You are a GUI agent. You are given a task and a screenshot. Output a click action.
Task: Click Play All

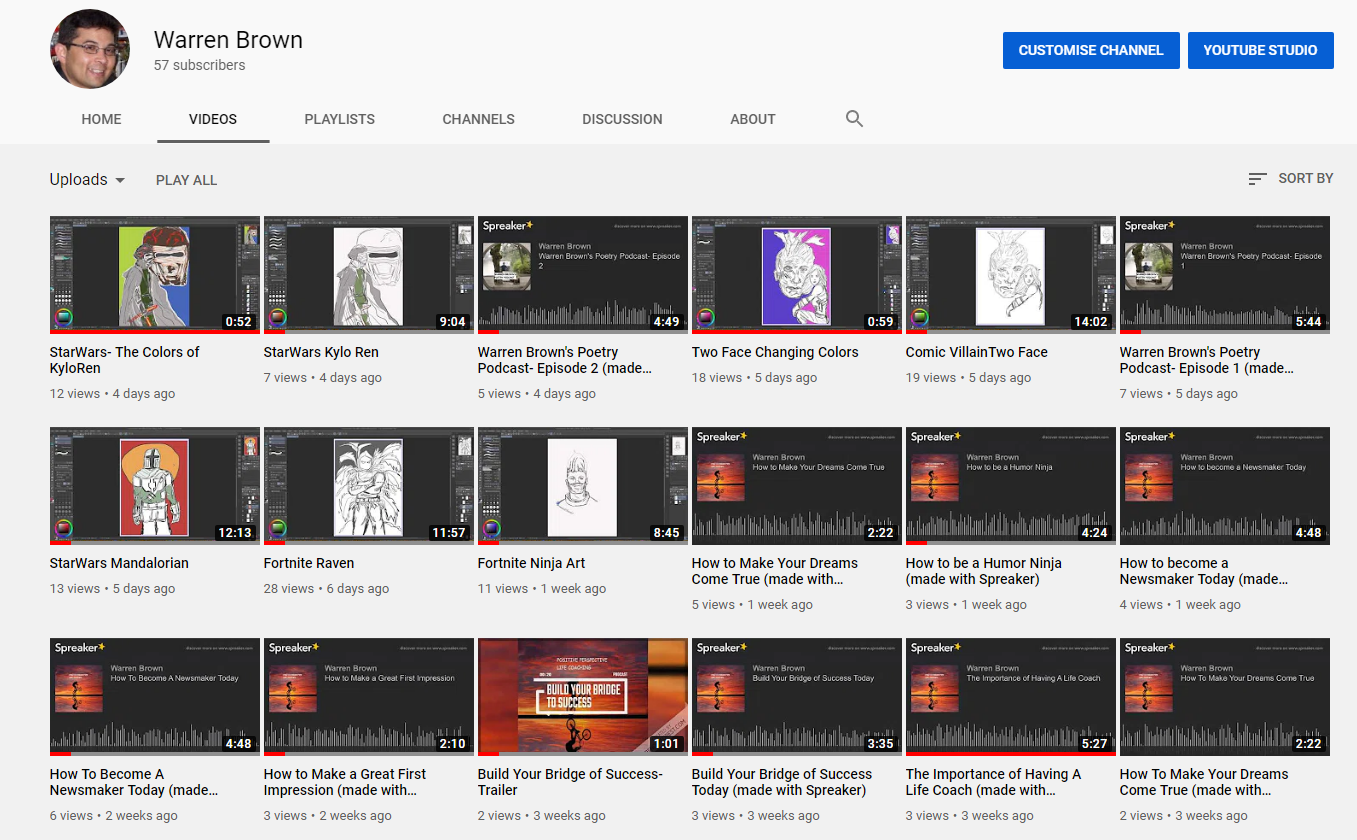[187, 180]
